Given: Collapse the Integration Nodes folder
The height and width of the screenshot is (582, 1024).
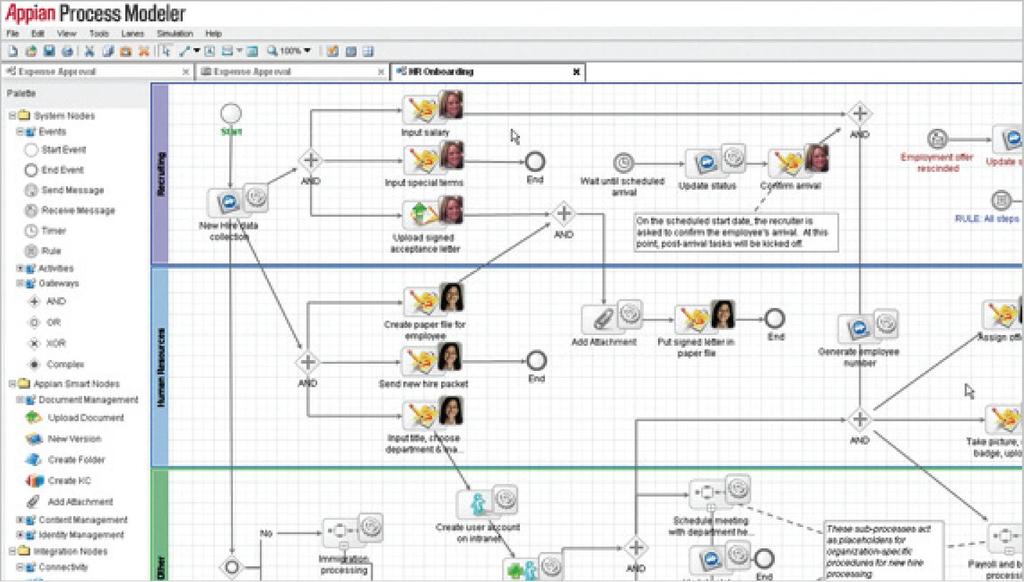Looking at the screenshot, I should tap(12, 552).
